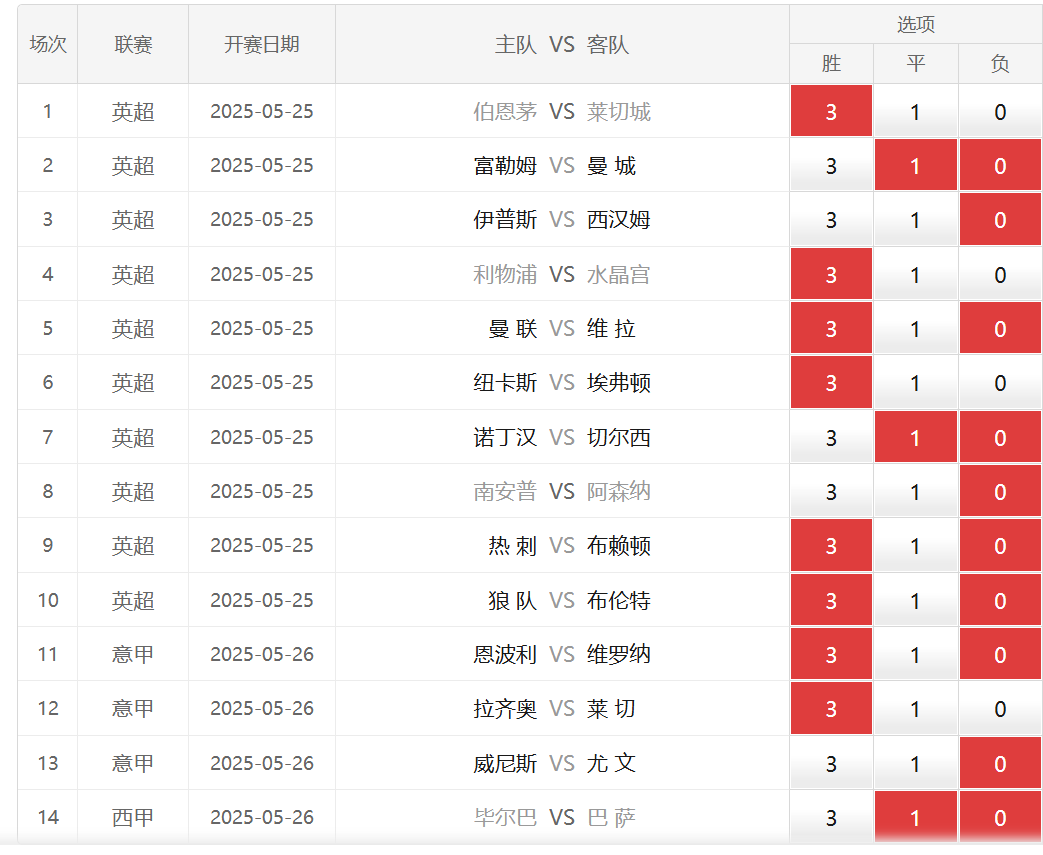Toggle win 3 for 狼队 vs 布伦特
Screen dimensions: 1043x855
pyautogui.click(x=831, y=600)
